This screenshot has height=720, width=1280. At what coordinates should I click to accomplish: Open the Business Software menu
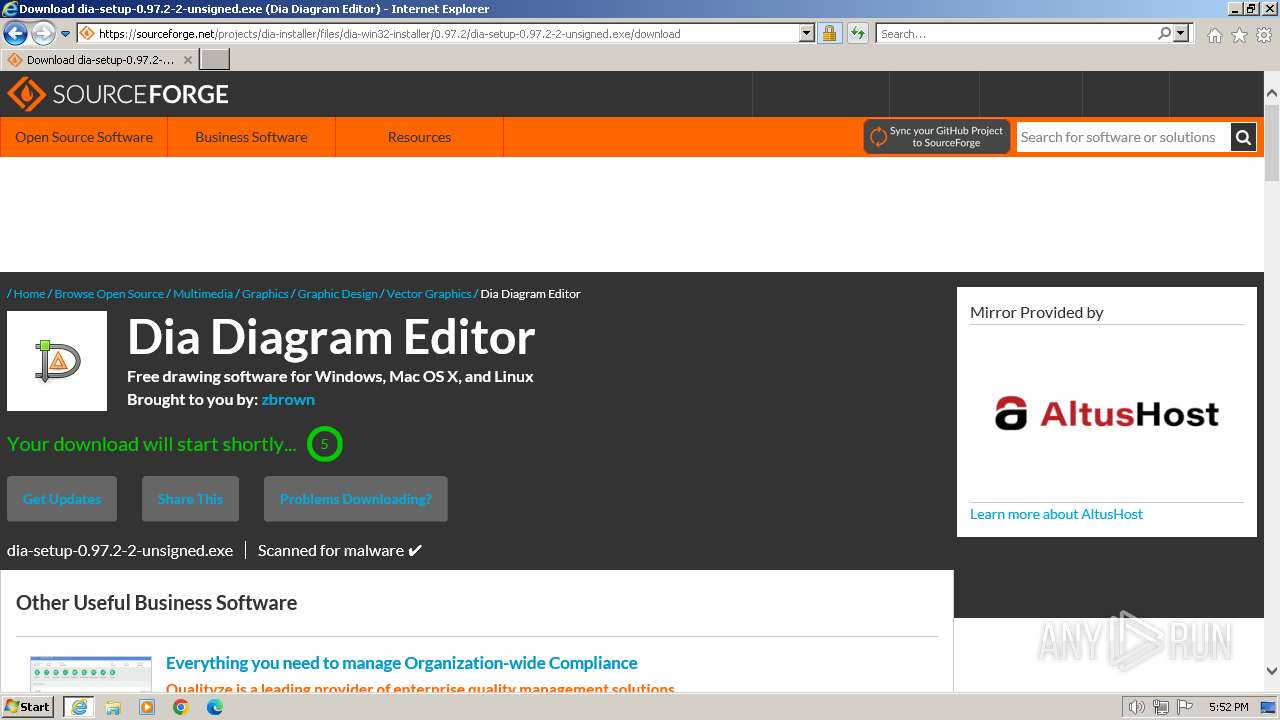(x=251, y=137)
